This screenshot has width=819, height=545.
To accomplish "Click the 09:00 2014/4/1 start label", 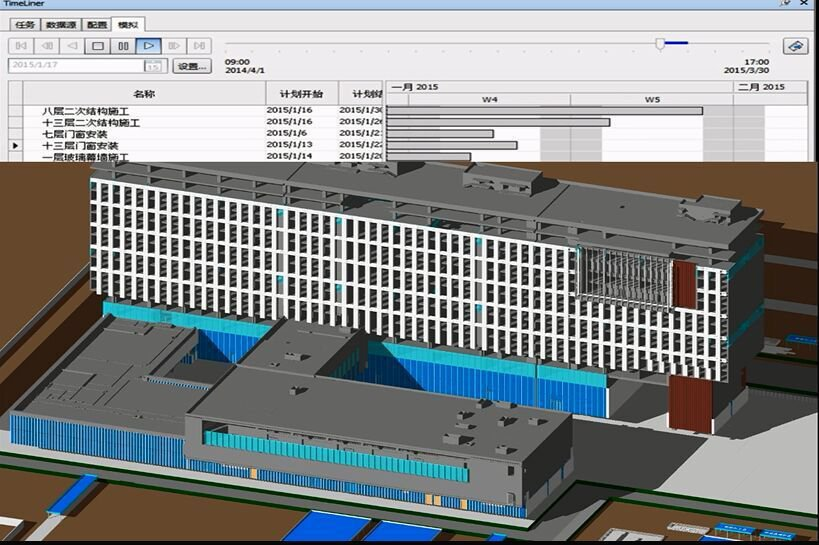I will (244, 66).
